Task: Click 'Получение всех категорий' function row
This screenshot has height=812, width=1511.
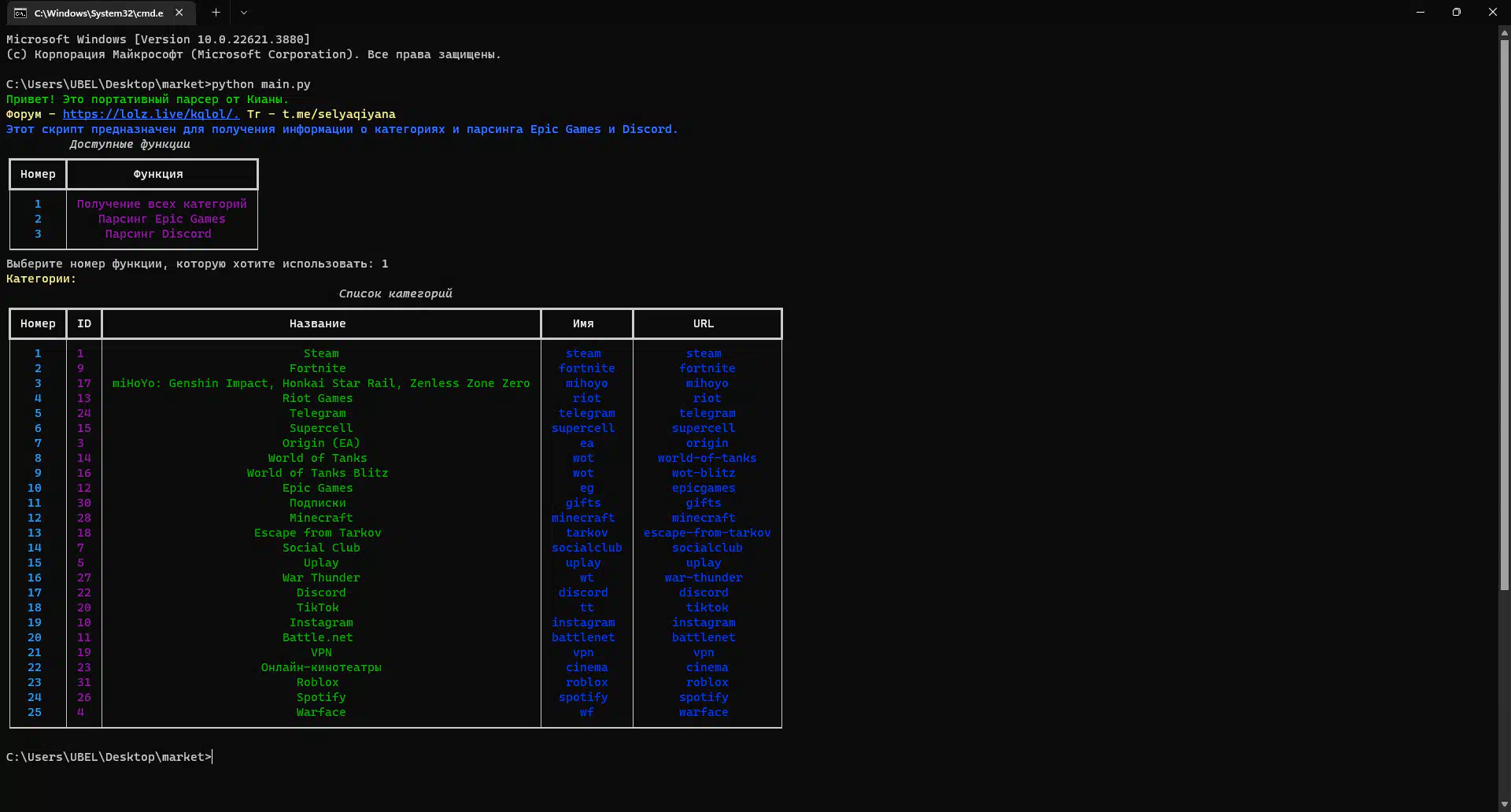Action: [x=161, y=204]
